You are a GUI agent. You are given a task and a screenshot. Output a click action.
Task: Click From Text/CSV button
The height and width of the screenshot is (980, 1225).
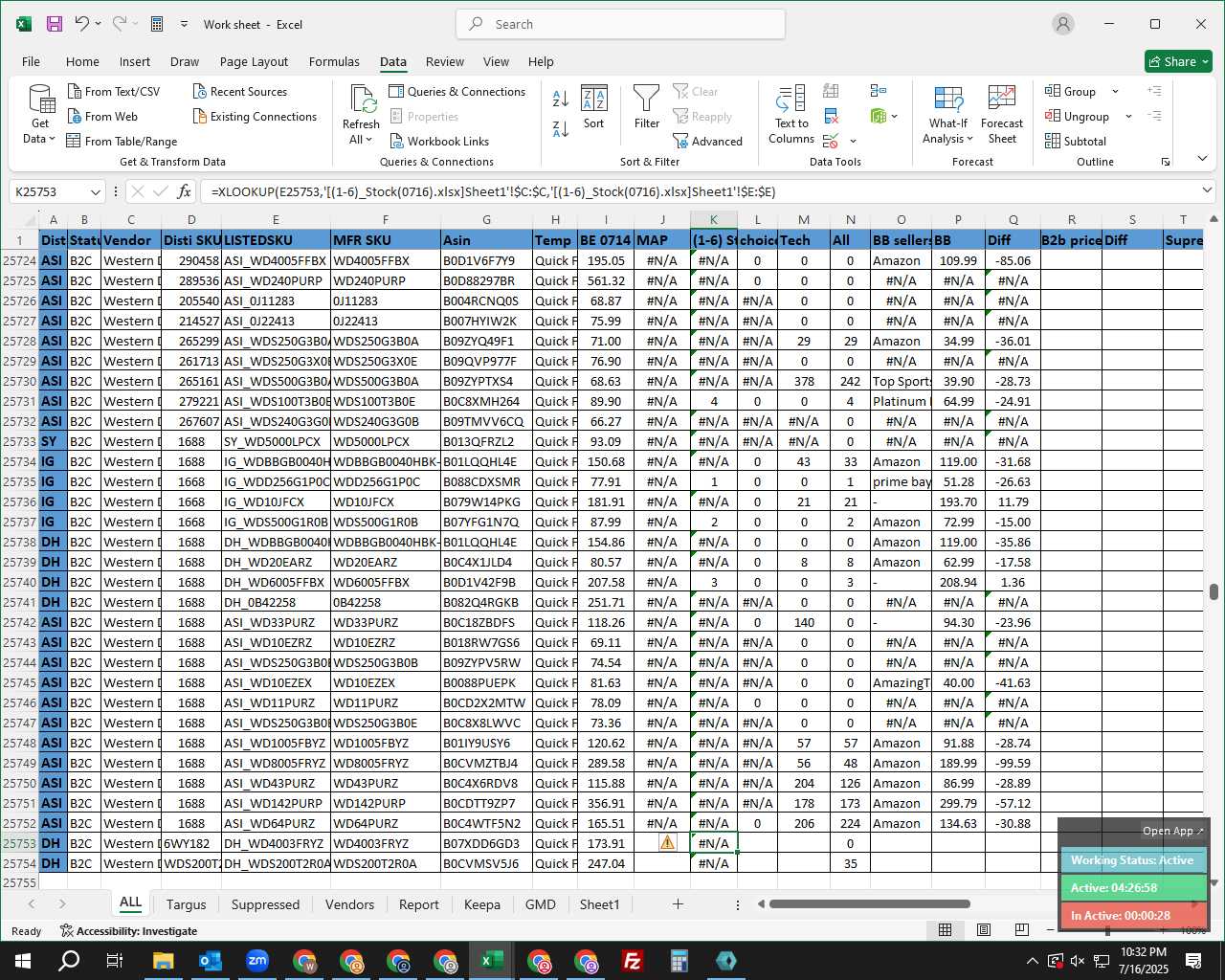114,91
